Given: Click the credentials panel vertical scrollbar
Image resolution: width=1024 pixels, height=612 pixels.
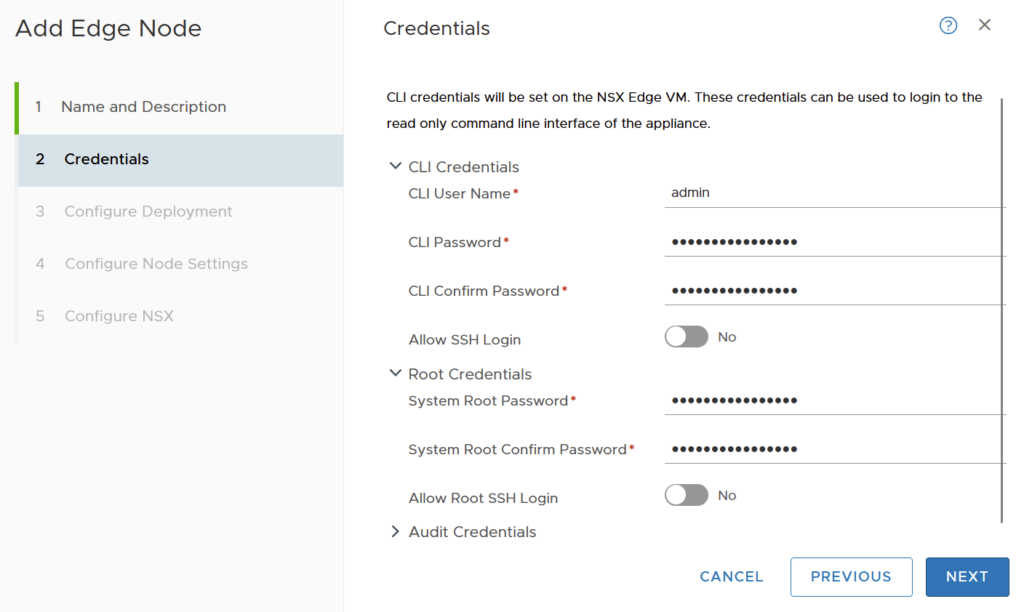Looking at the screenshot, I should click(1002, 310).
